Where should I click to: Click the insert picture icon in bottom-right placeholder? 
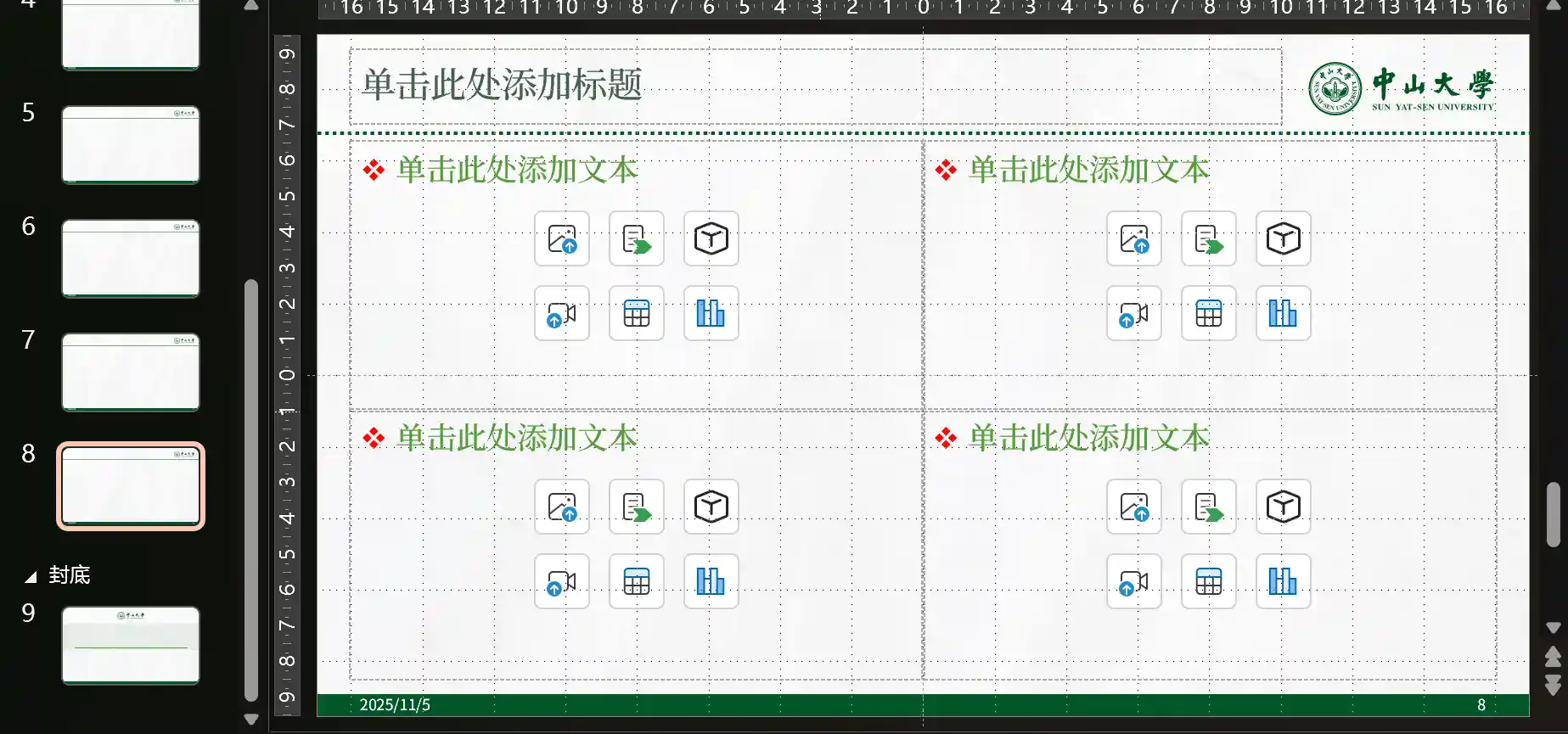pyautogui.click(x=1133, y=507)
